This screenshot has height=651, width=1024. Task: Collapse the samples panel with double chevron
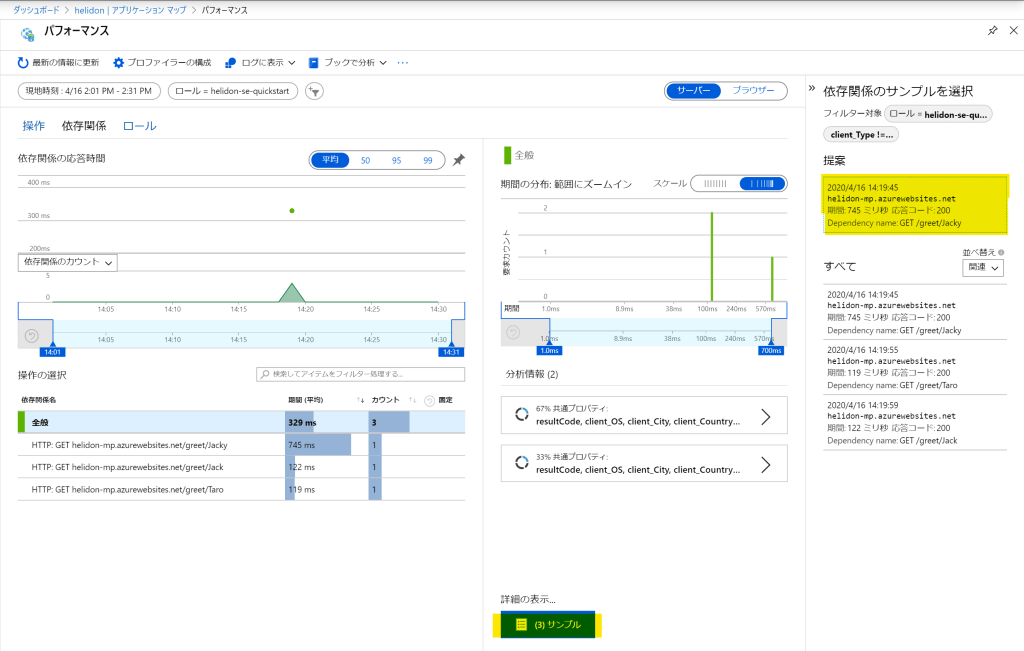(812, 89)
